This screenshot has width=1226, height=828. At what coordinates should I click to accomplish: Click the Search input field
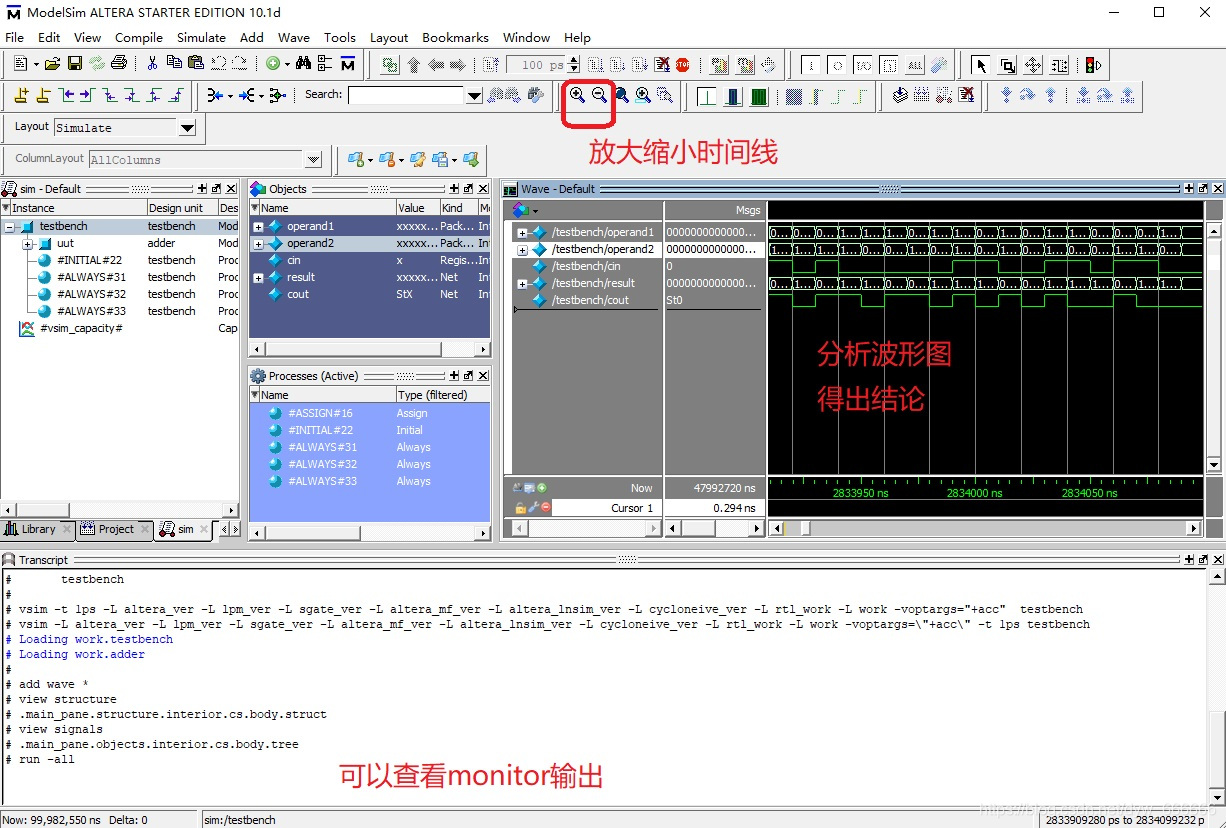click(406, 95)
